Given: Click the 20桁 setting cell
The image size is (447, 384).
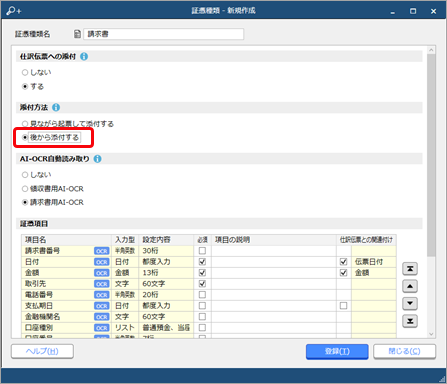Looking at the screenshot, I should click(166, 295).
